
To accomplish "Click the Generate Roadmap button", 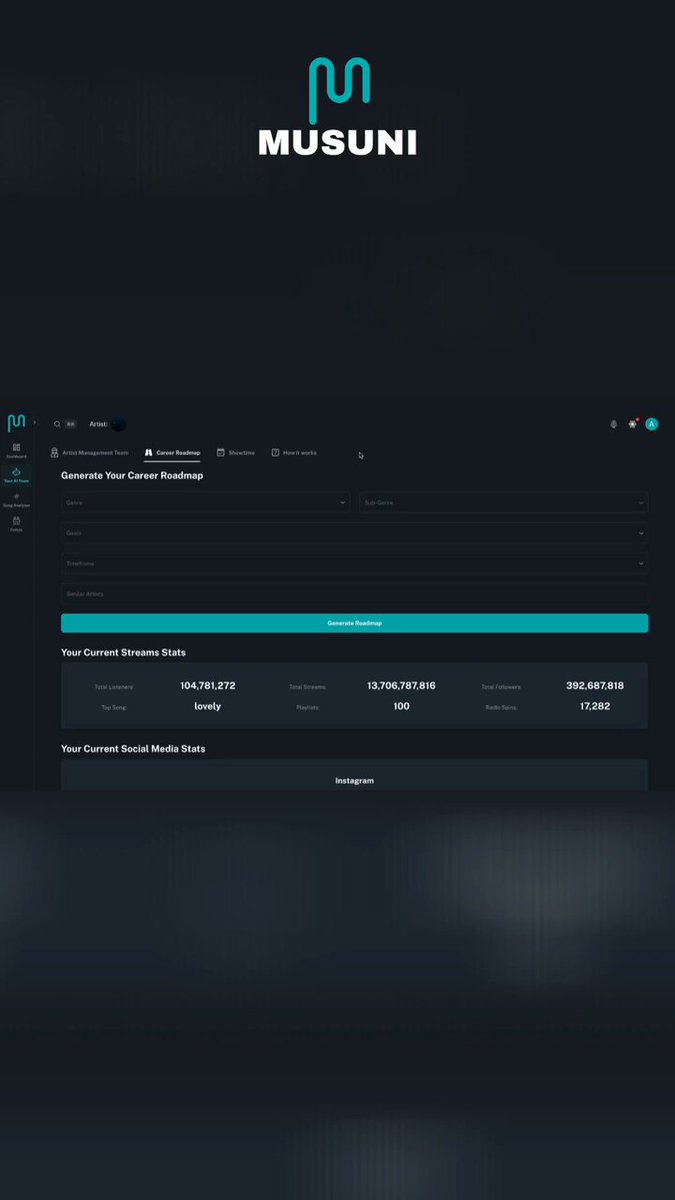I will [354, 623].
